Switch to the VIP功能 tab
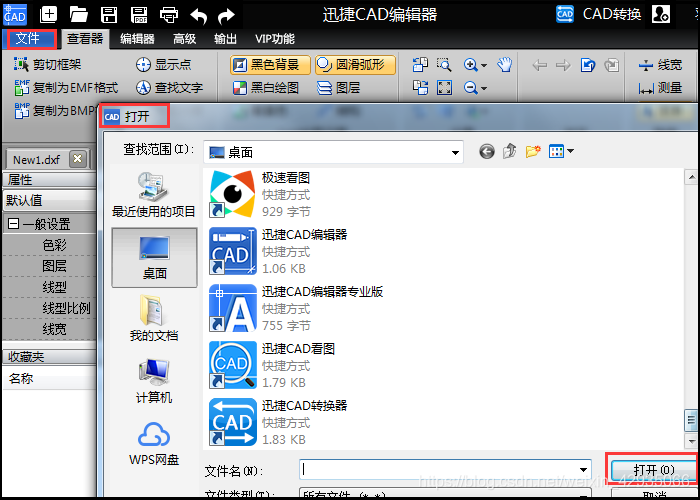Image resolution: width=700 pixels, height=500 pixels. click(x=275, y=39)
